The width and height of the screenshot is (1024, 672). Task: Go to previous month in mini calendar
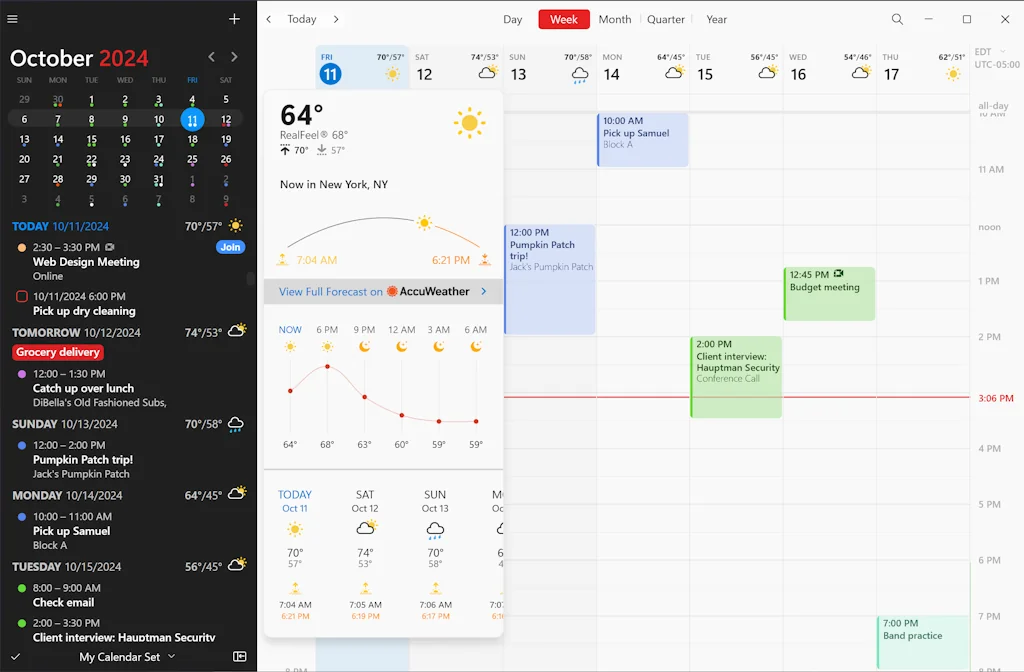click(211, 58)
